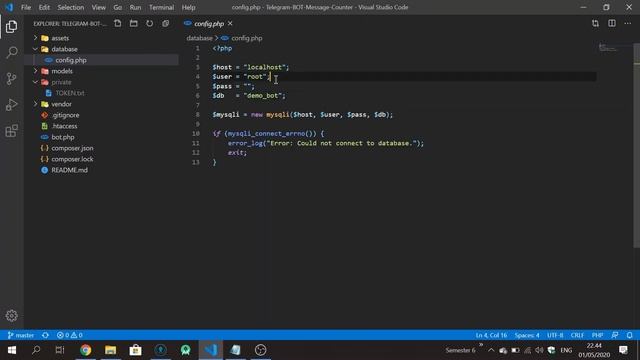
Task: Open File Explorer from the taskbar
Action: [110, 350]
